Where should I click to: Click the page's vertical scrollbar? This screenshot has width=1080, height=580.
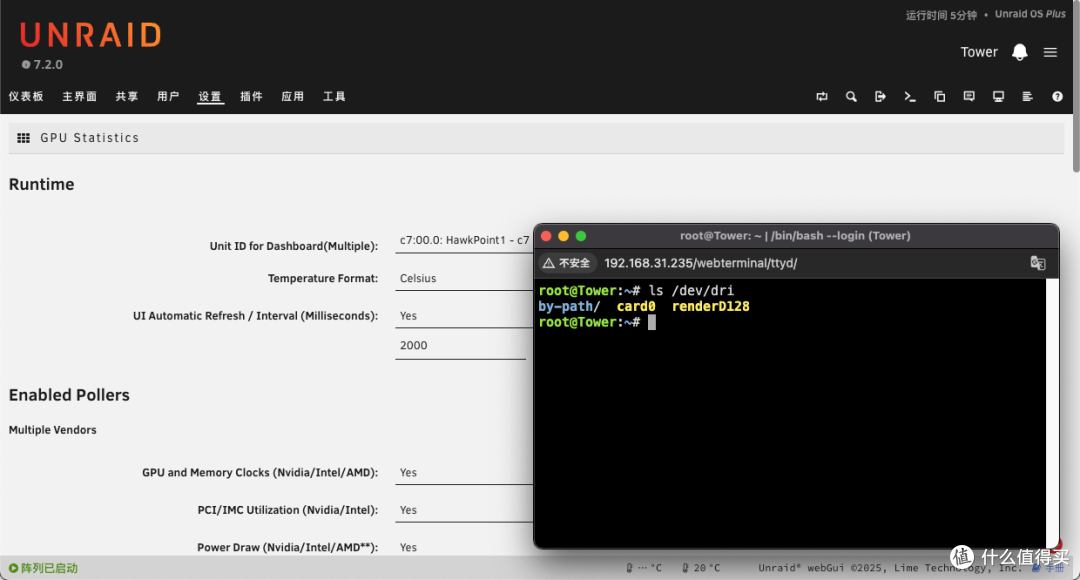pos(1076,86)
